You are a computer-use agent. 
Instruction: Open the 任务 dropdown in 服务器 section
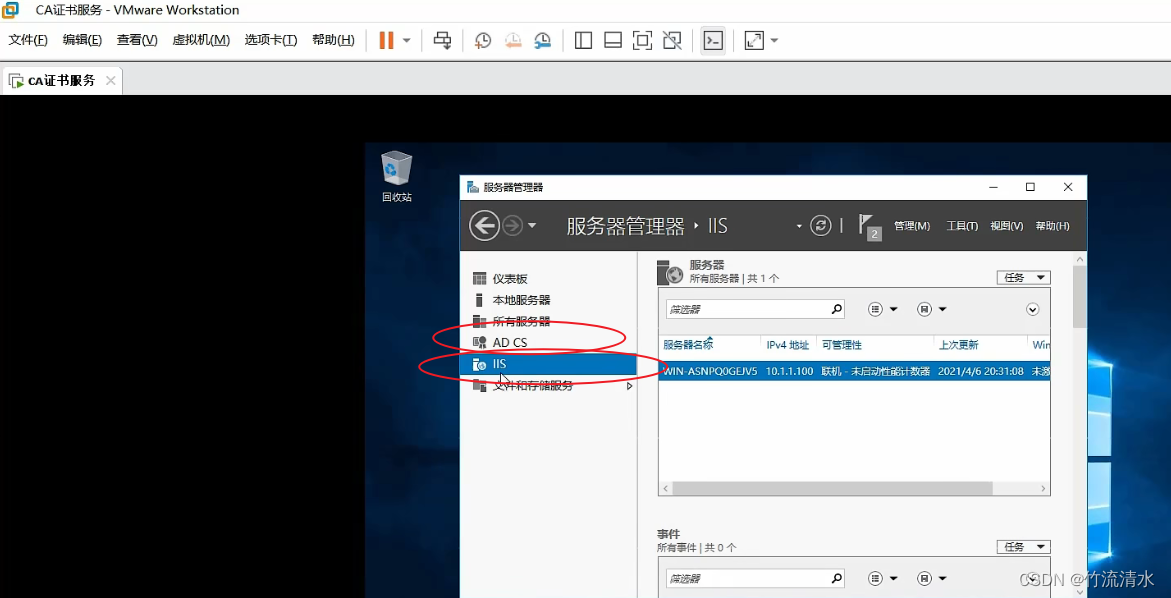(x=1023, y=278)
